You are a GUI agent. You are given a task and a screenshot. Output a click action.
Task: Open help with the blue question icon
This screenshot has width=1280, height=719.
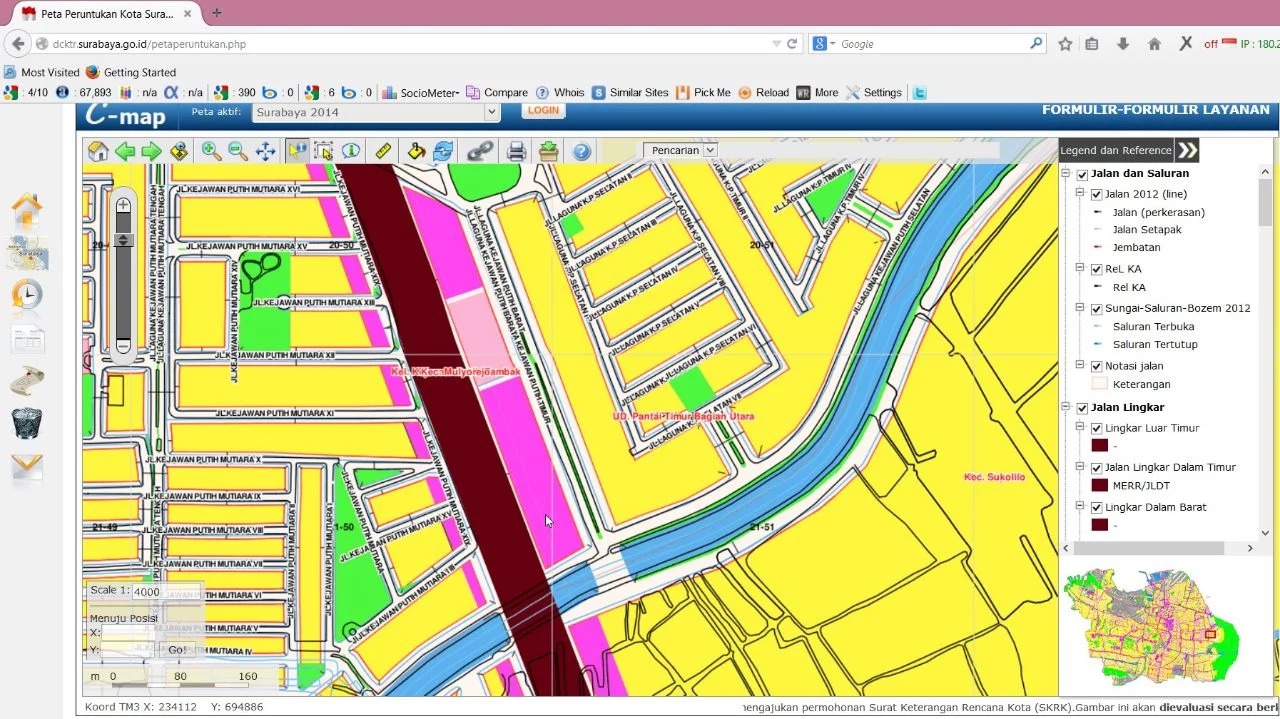click(581, 151)
